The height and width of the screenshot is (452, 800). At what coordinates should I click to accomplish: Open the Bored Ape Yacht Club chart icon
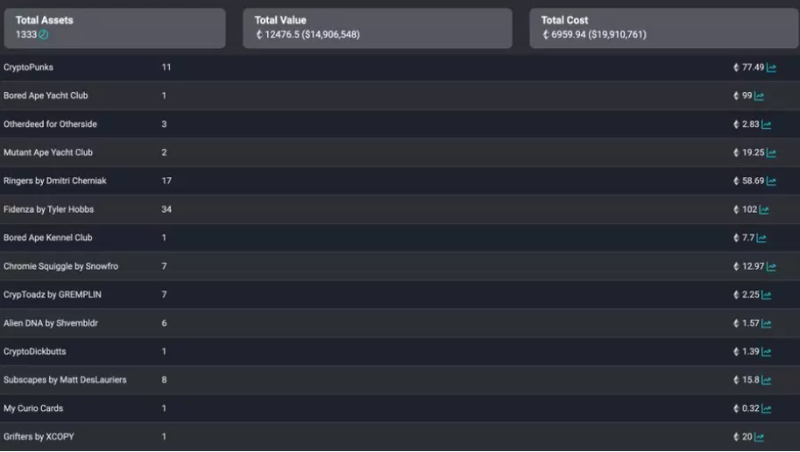click(759, 96)
